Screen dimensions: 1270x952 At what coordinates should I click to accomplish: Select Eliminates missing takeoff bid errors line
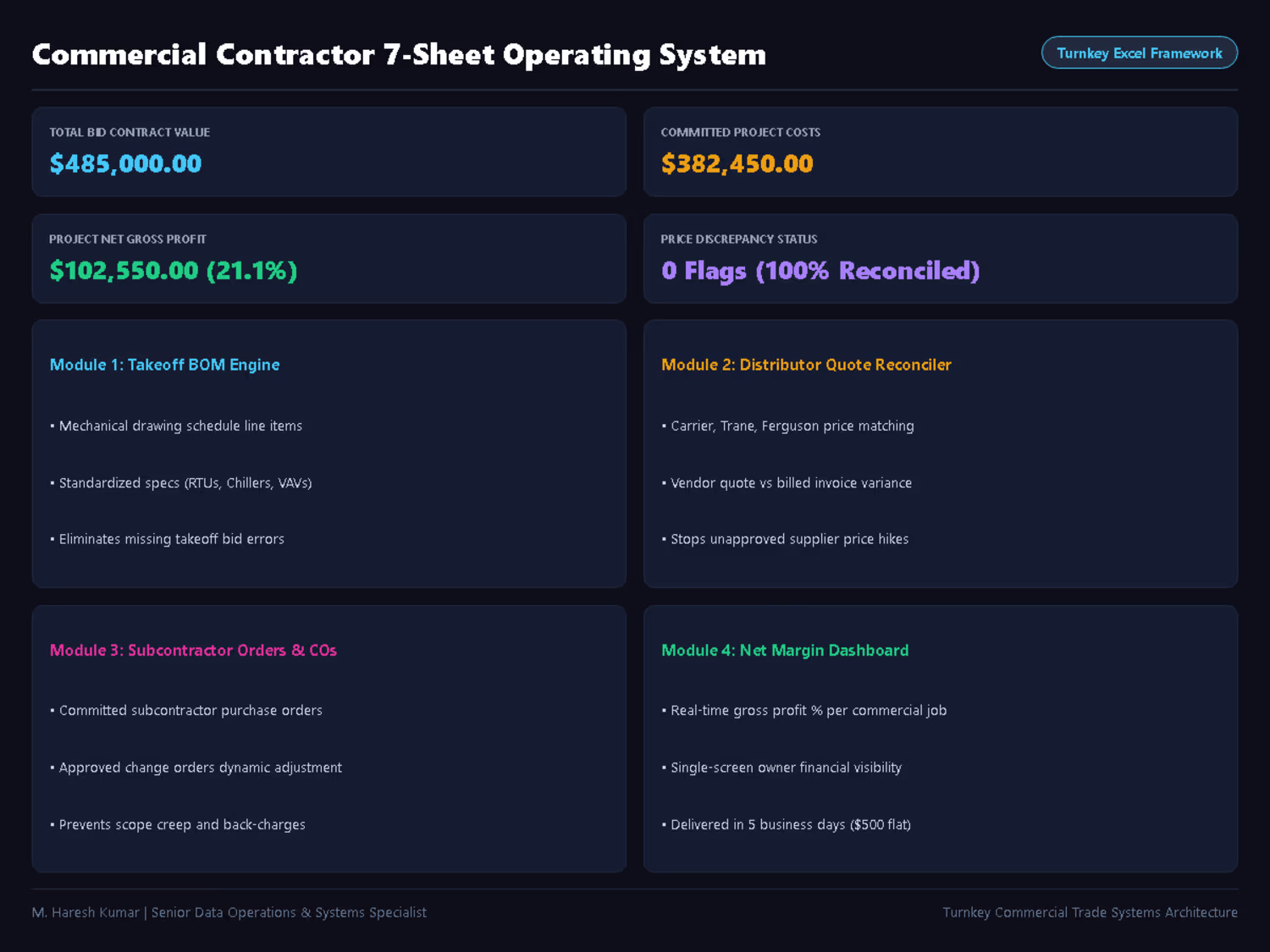167,539
